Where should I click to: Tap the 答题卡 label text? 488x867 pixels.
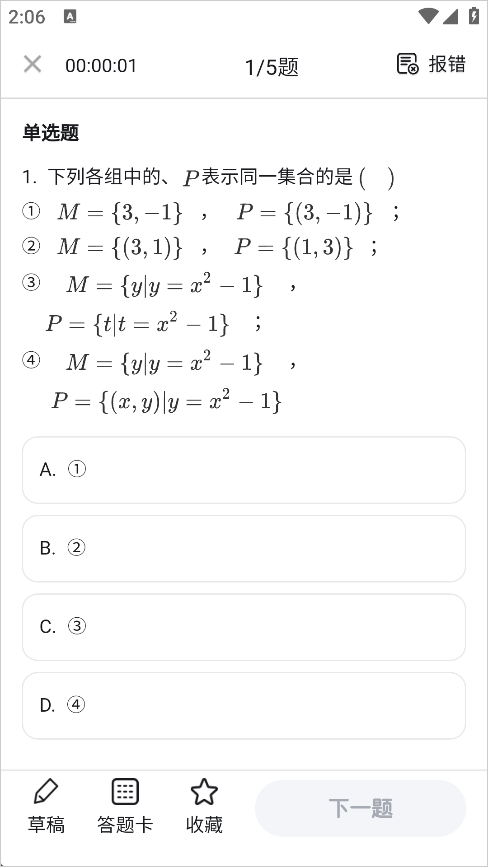(125, 824)
